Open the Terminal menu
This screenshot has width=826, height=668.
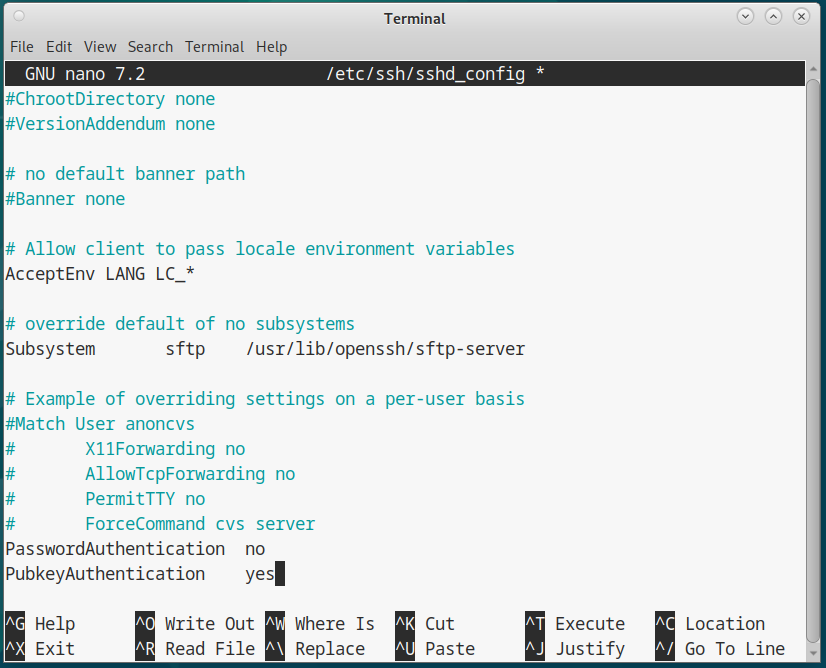click(x=214, y=47)
